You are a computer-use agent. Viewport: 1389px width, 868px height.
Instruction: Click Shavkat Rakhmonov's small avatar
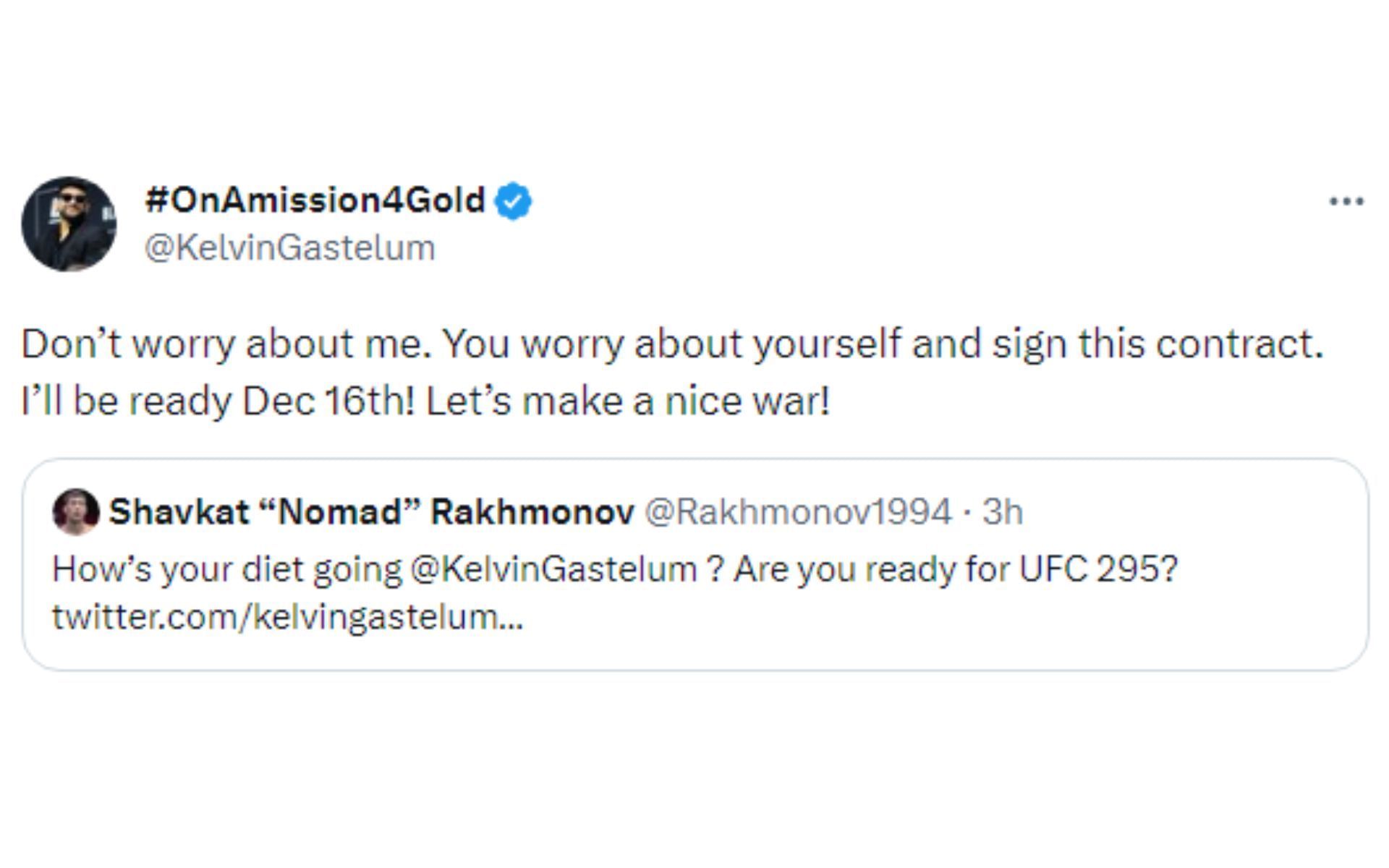pyautogui.click(x=75, y=511)
